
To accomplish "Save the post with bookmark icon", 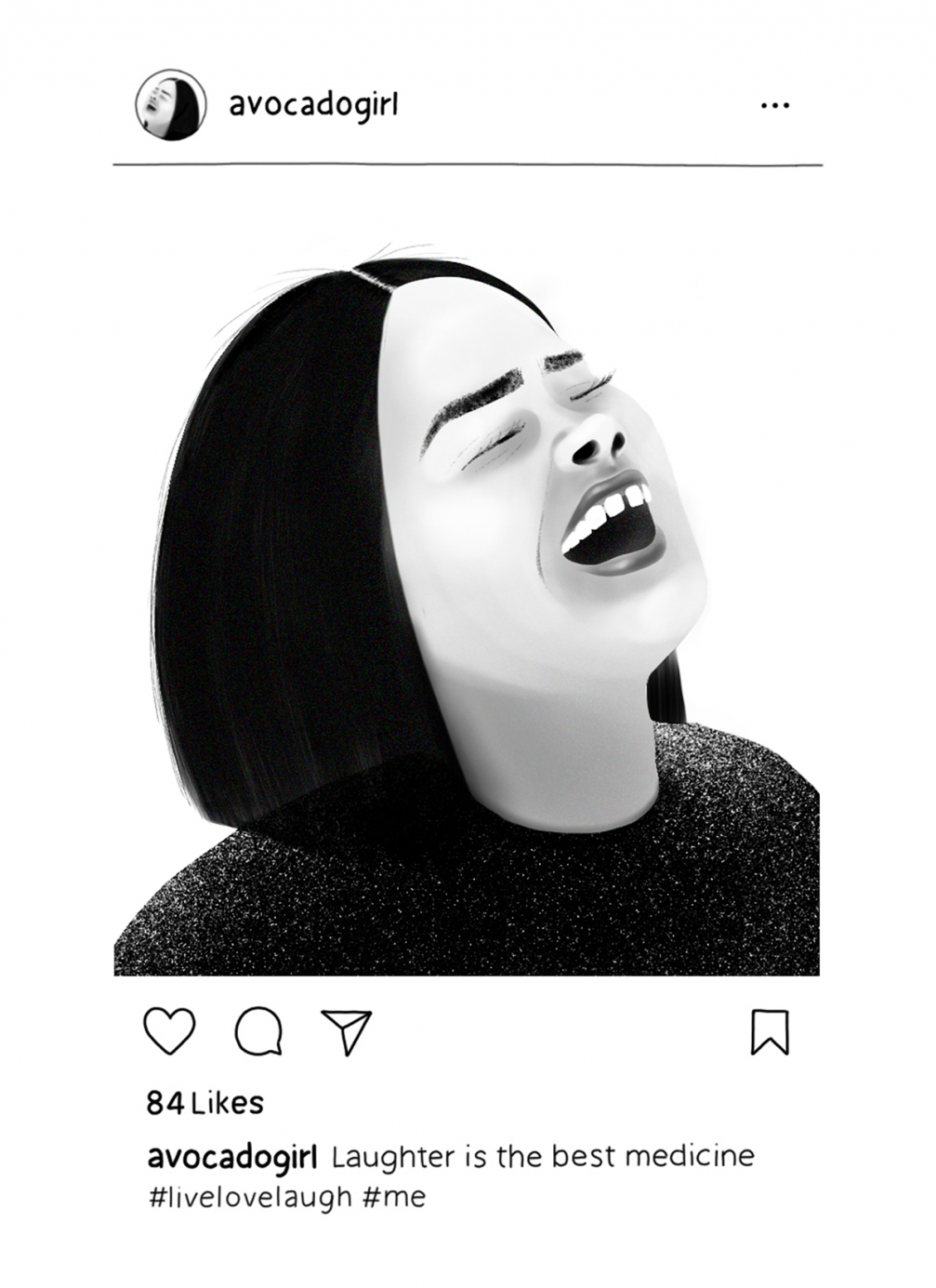I will 770,1032.
